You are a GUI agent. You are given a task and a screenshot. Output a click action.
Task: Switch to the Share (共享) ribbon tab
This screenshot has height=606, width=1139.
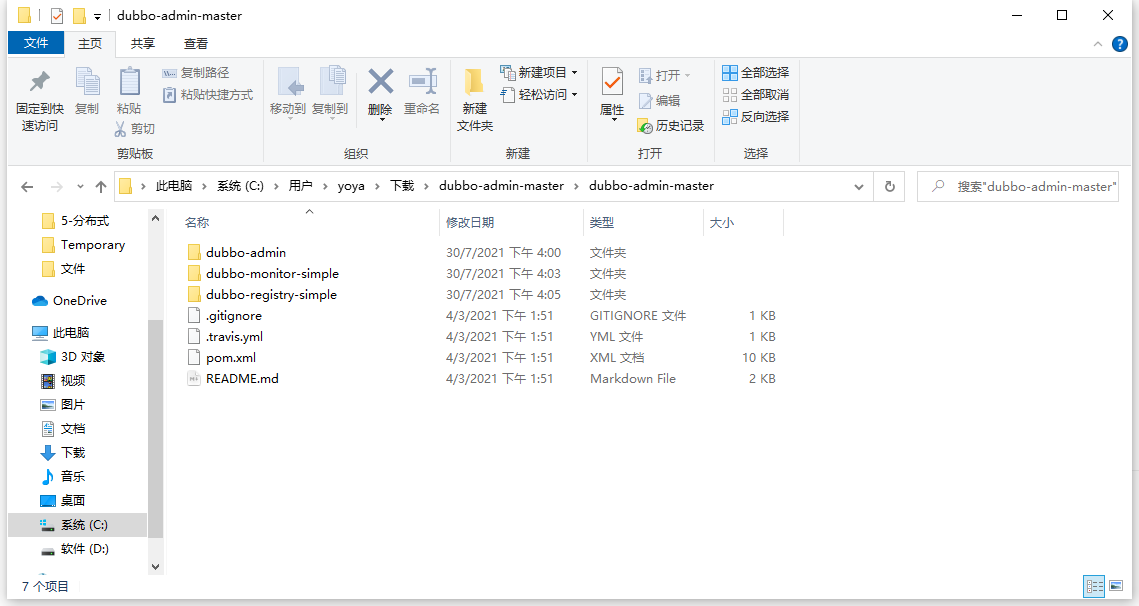pos(142,44)
